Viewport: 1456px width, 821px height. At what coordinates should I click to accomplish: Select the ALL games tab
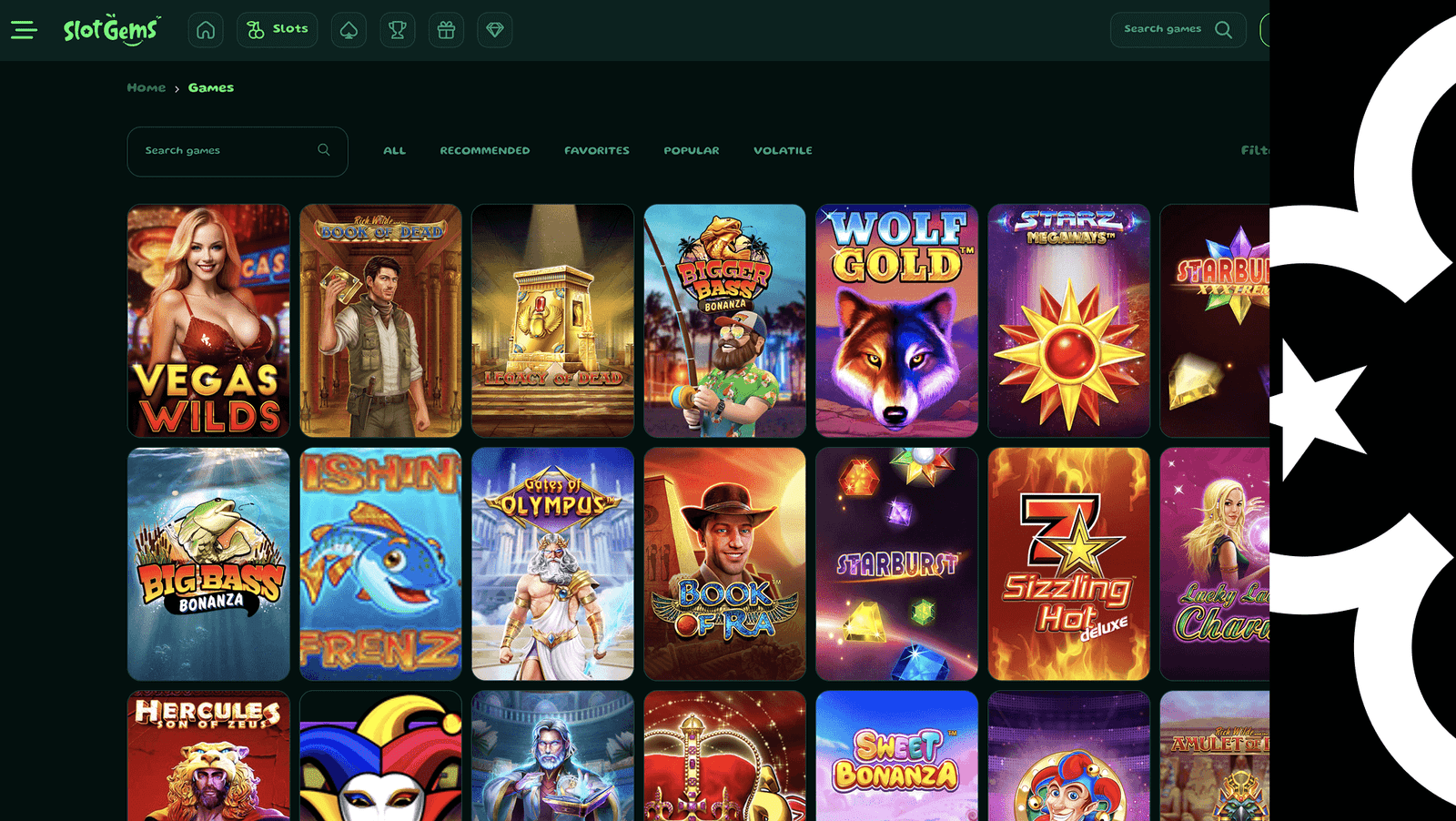[x=394, y=151]
